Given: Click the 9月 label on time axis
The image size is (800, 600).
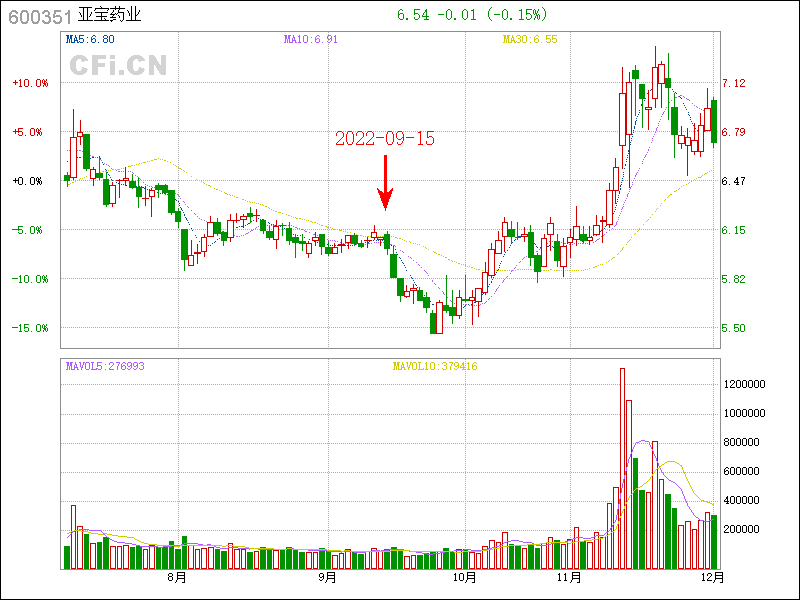Looking at the screenshot, I should tap(326, 577).
